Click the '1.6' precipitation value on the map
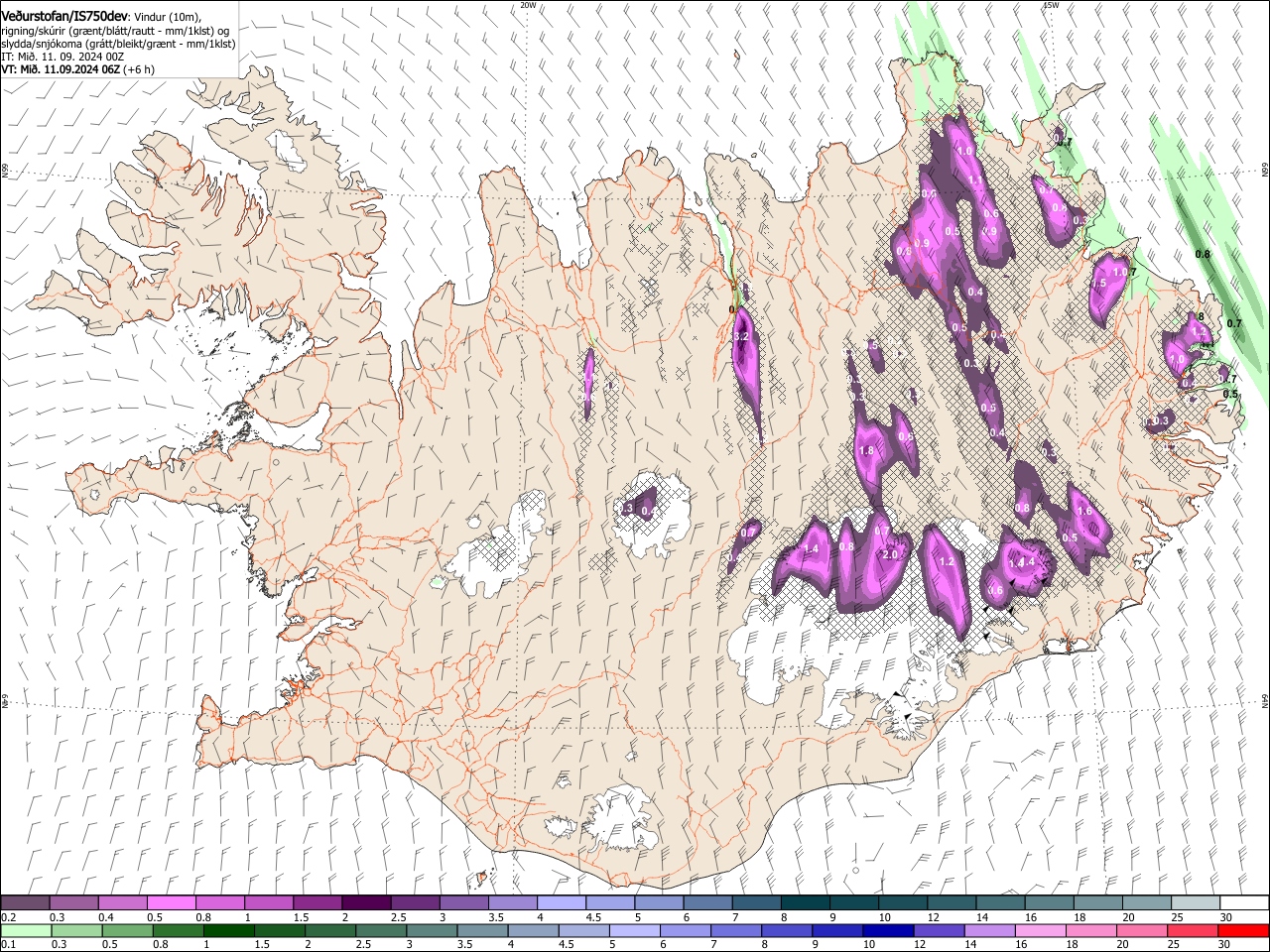 (x=1084, y=512)
